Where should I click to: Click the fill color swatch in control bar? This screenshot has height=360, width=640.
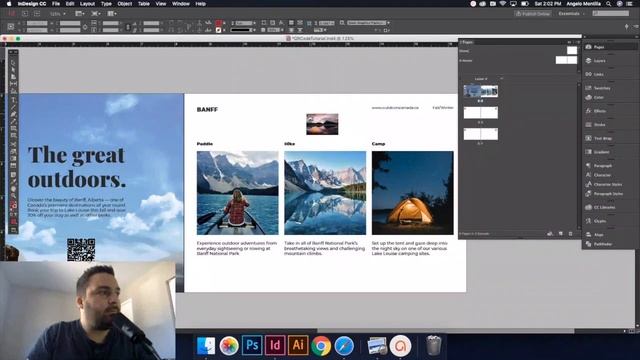pyautogui.click(x=219, y=23)
